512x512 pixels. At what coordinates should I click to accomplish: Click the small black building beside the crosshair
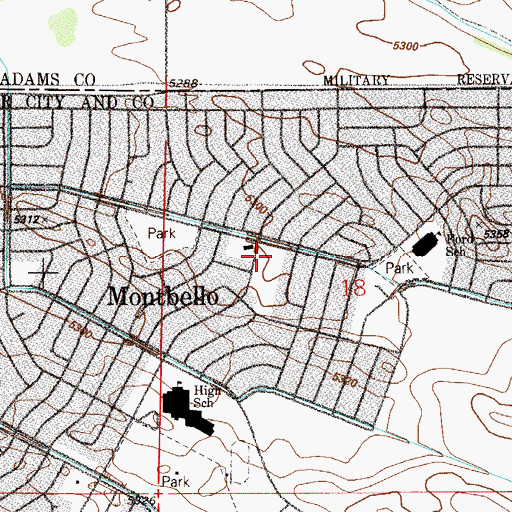(249, 247)
